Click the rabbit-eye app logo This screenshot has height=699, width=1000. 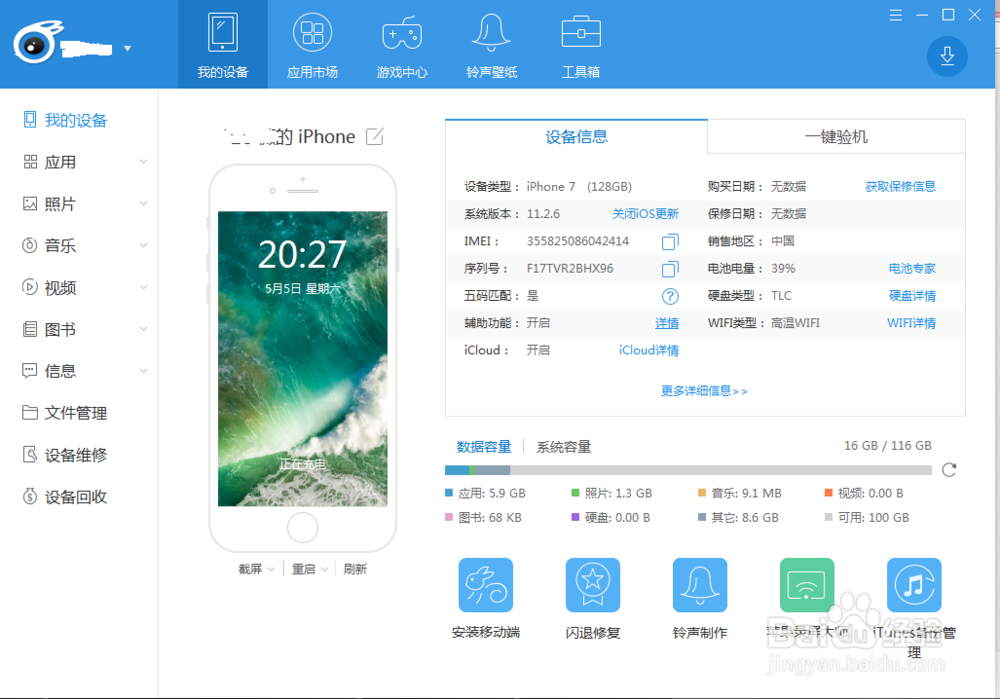tap(37, 42)
